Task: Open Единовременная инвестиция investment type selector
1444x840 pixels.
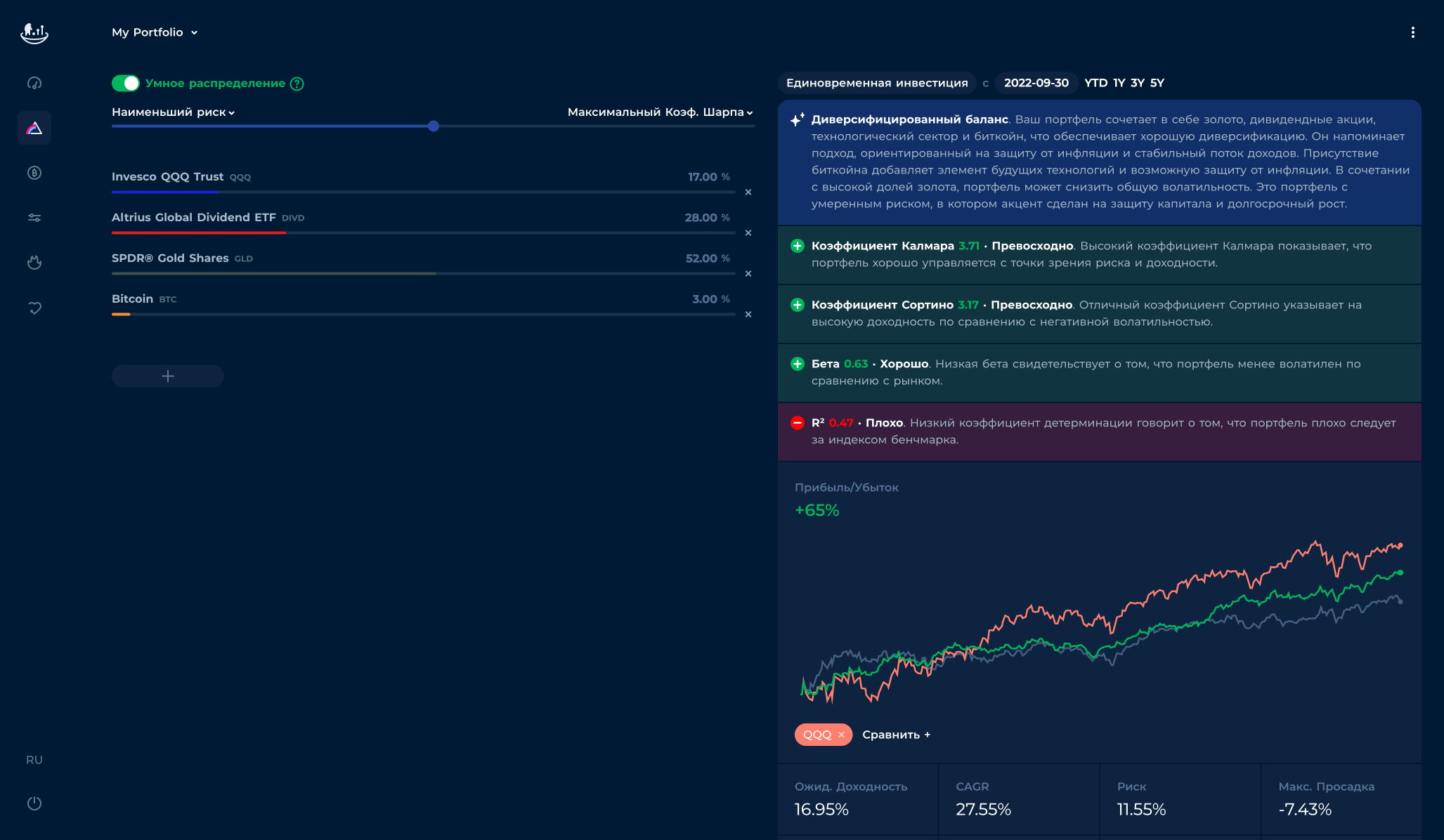Action: [x=877, y=83]
